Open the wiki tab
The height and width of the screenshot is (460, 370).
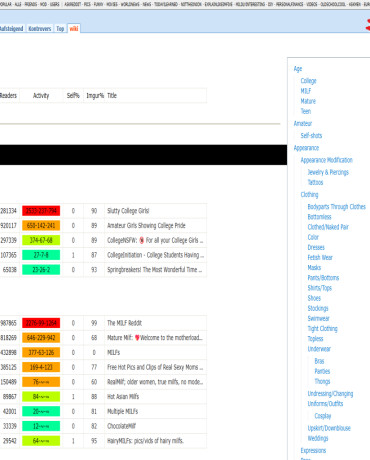pyautogui.click(x=74, y=29)
